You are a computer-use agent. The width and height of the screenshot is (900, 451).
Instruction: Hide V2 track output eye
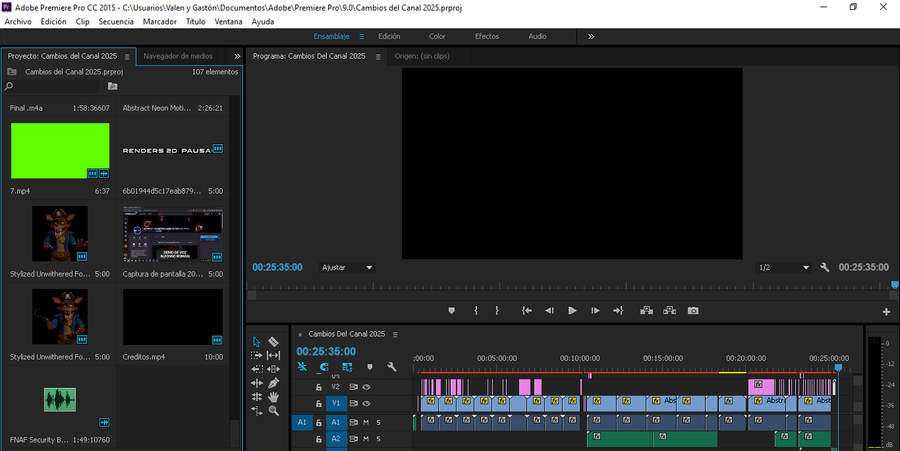point(366,387)
